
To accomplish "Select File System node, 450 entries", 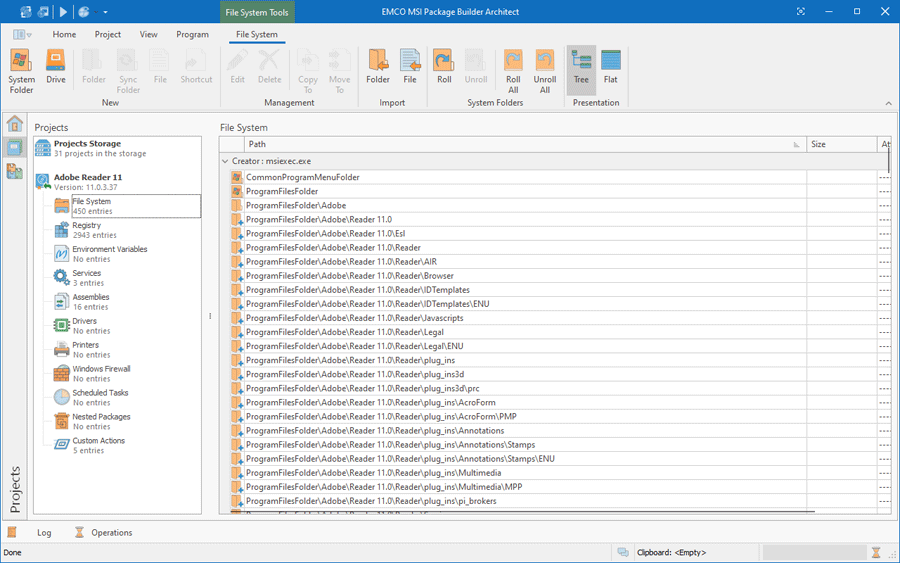I will 136,206.
